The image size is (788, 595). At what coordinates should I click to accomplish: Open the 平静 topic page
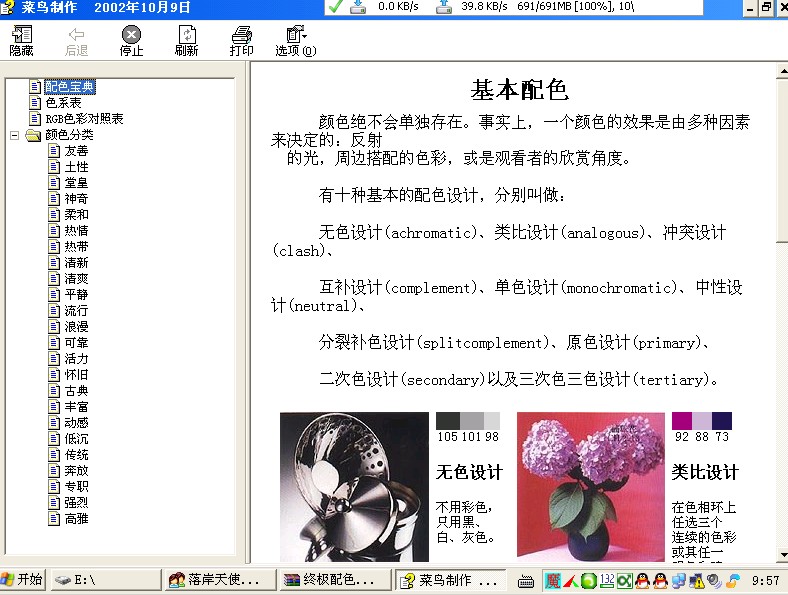tap(76, 295)
